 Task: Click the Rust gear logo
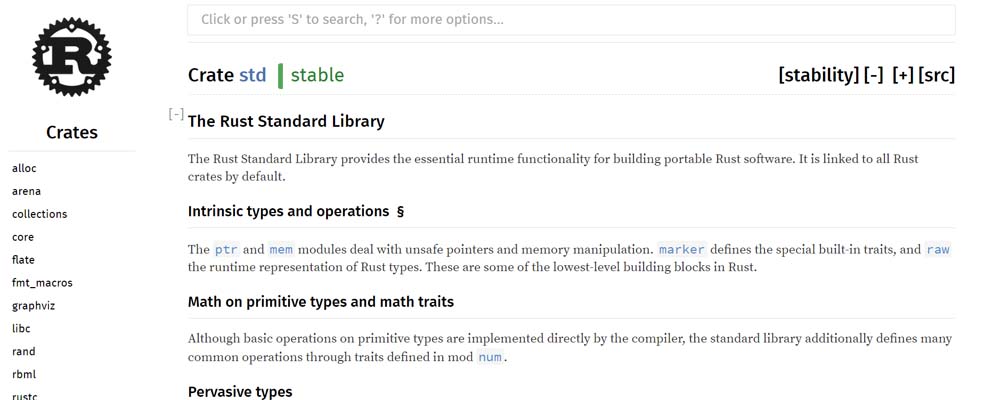(71, 57)
